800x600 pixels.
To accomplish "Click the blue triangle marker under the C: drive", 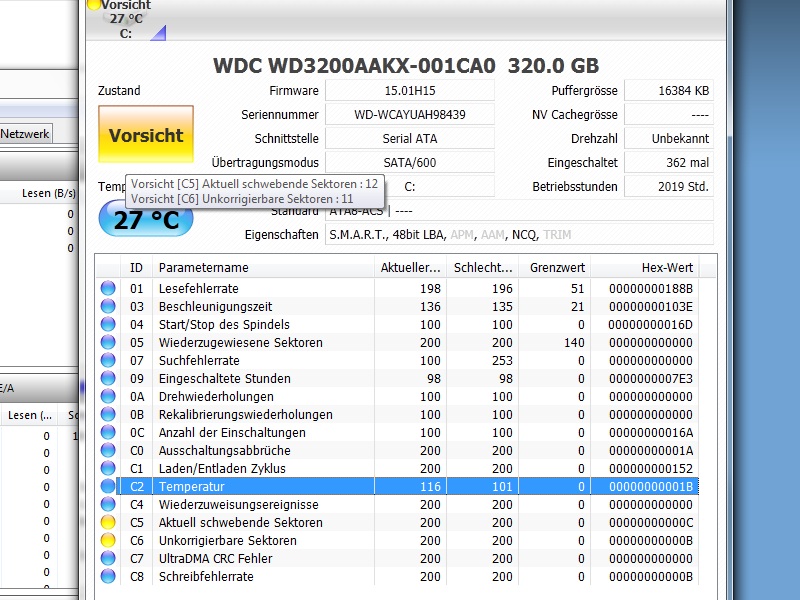I will [159, 33].
